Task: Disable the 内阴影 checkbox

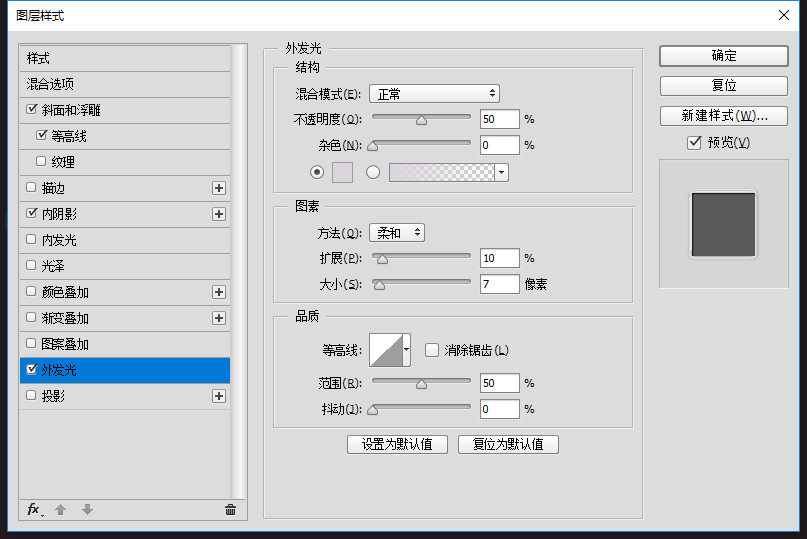Action: 31,213
